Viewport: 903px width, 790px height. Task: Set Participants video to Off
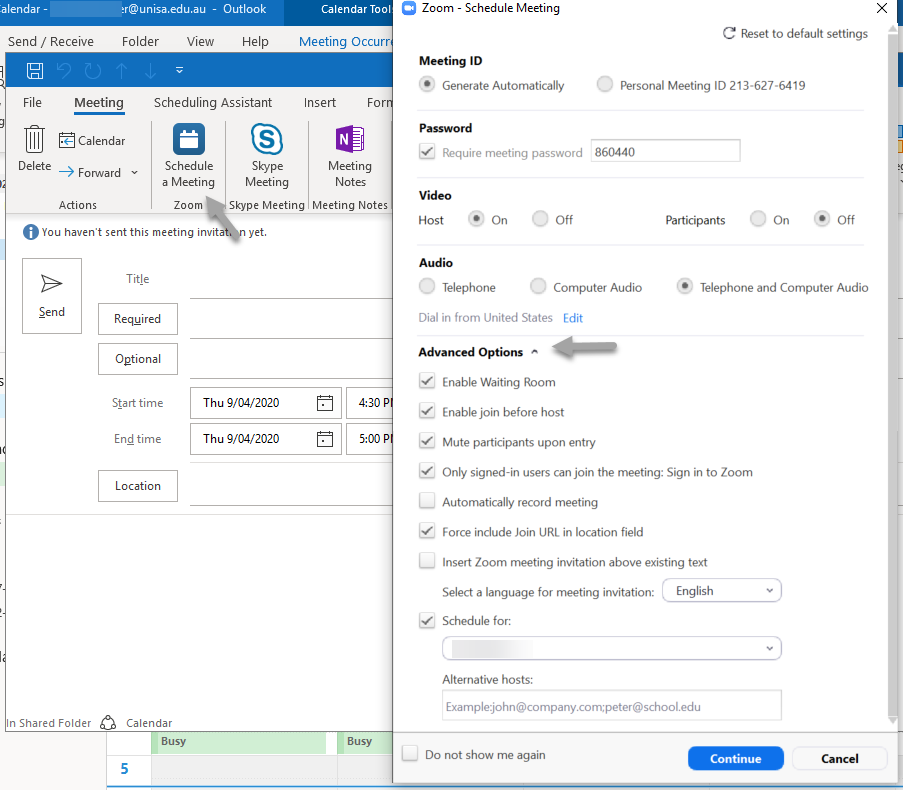point(822,219)
